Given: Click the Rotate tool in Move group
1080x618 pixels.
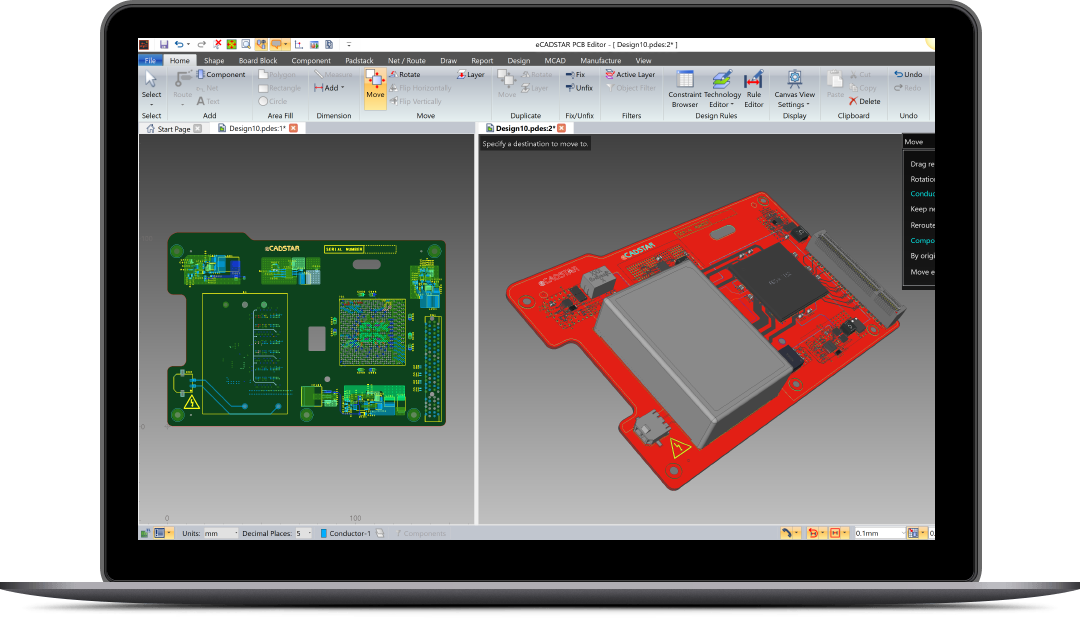Looking at the screenshot, I should click(x=404, y=74).
